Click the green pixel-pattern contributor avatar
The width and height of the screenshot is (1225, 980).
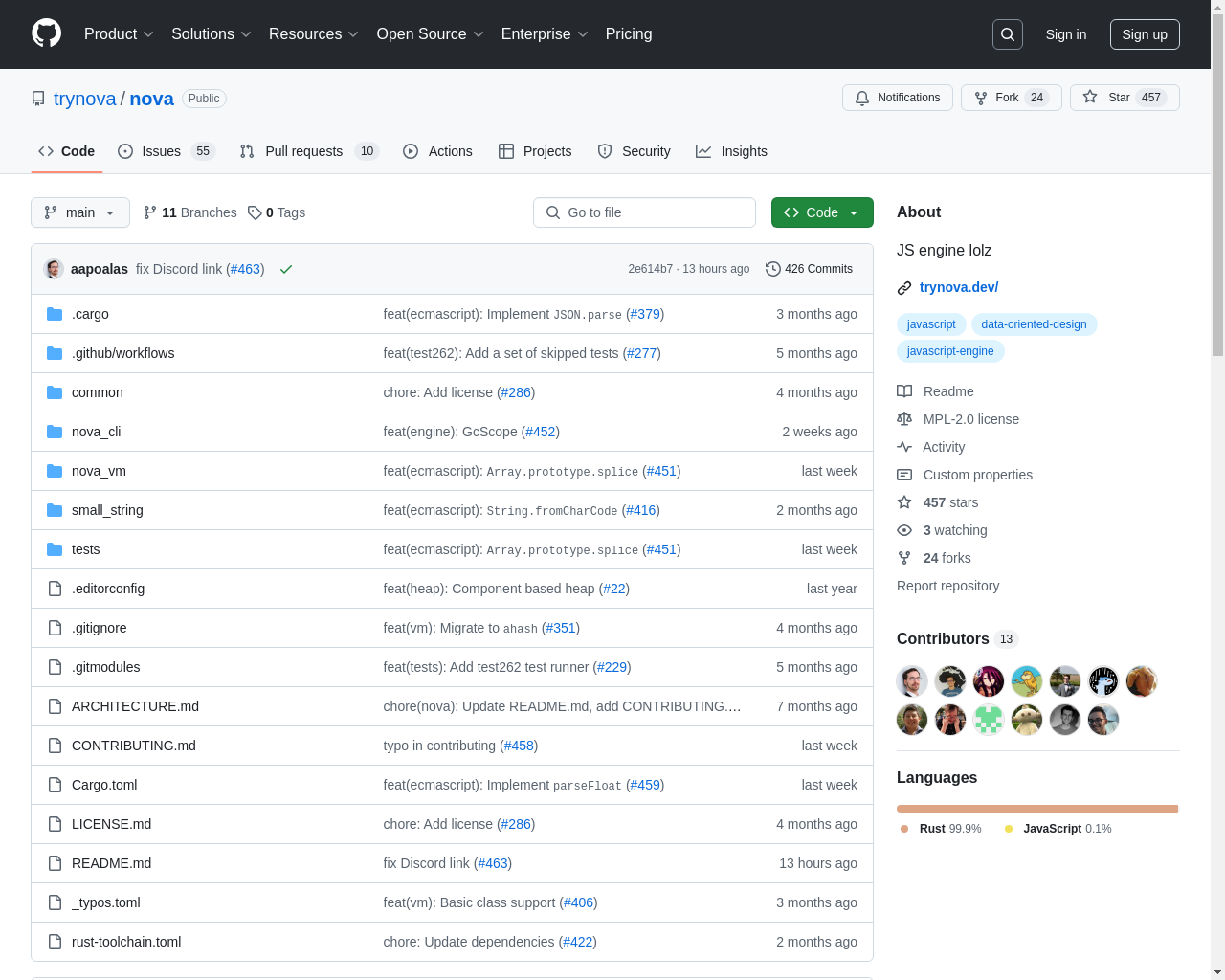point(989,720)
